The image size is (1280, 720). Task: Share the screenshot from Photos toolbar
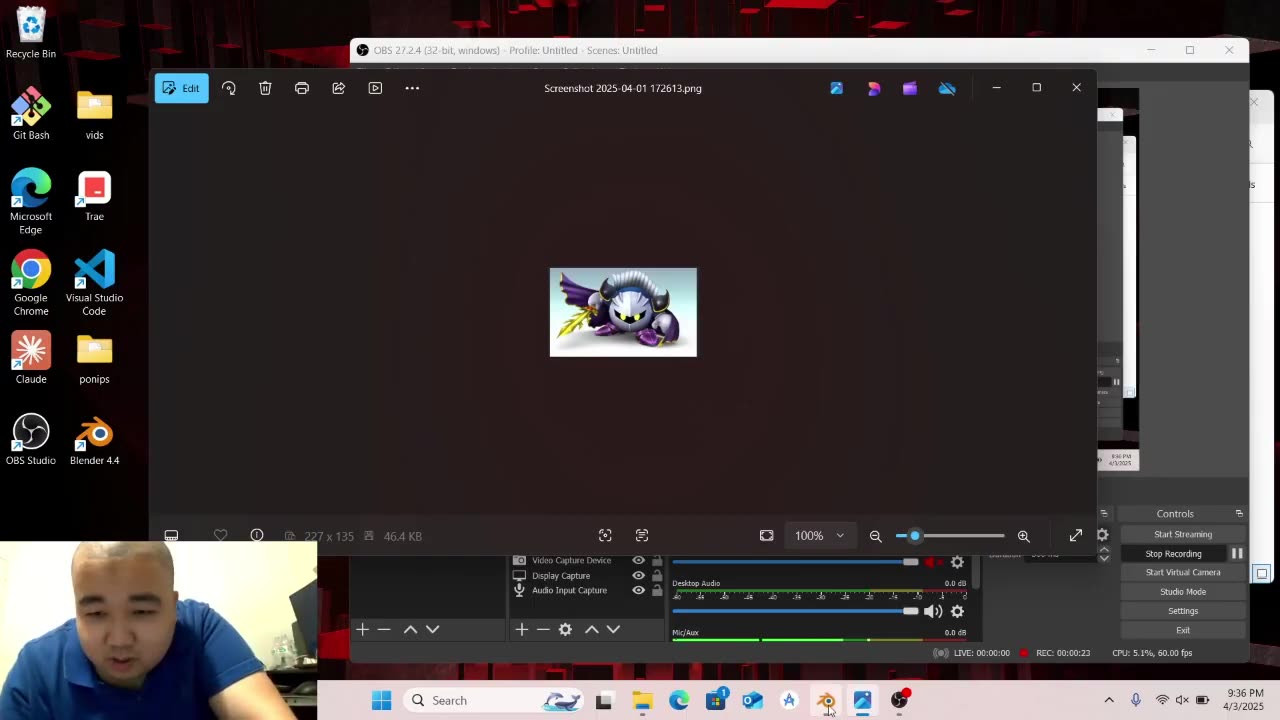[x=339, y=88]
